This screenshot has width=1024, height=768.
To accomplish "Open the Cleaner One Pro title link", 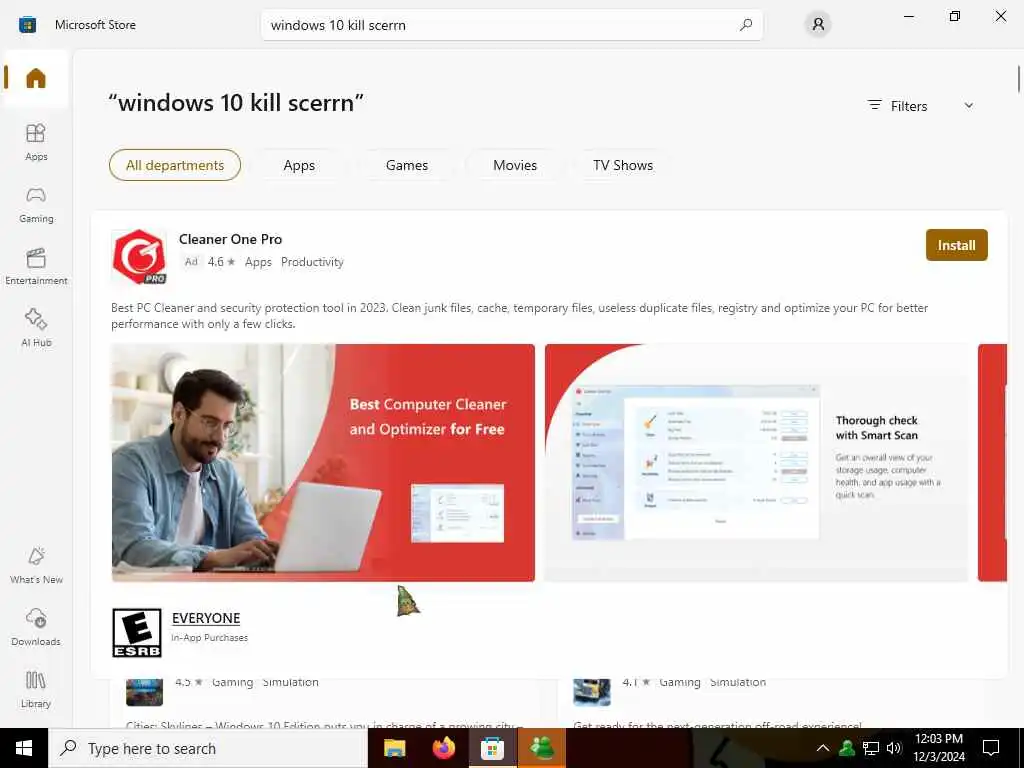I will [231, 239].
